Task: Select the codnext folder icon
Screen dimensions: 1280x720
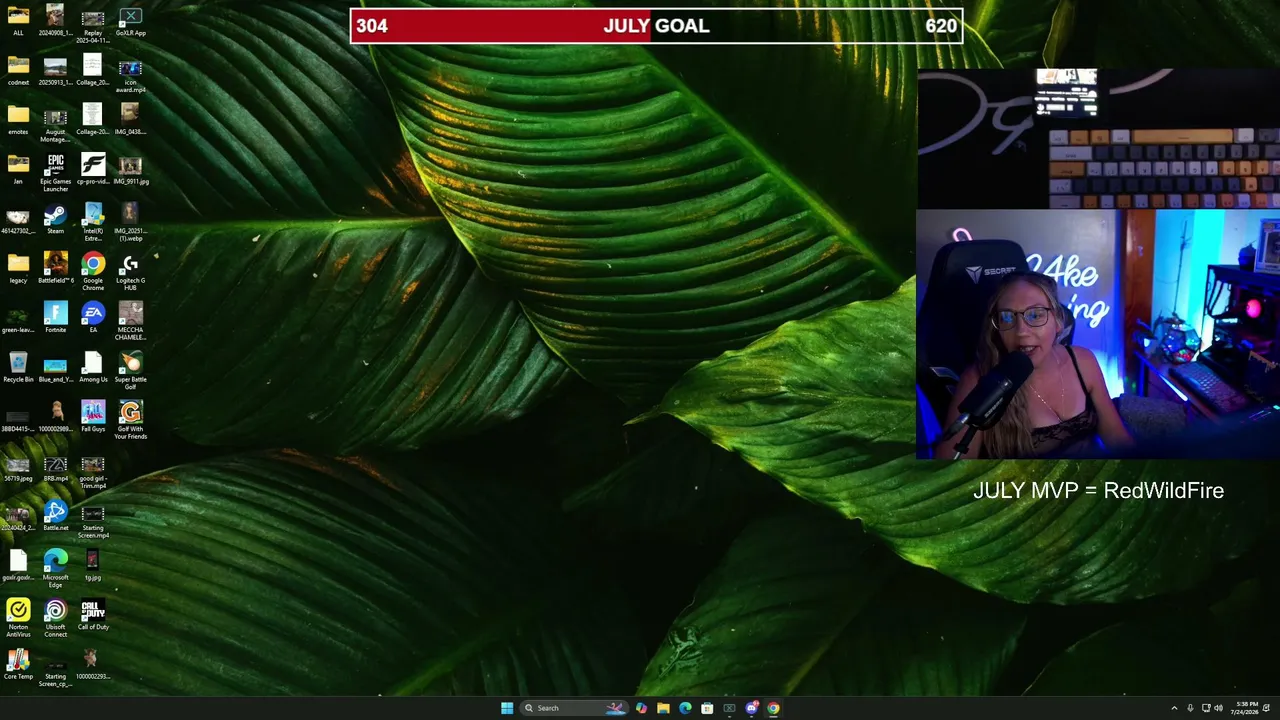Action: [18, 70]
